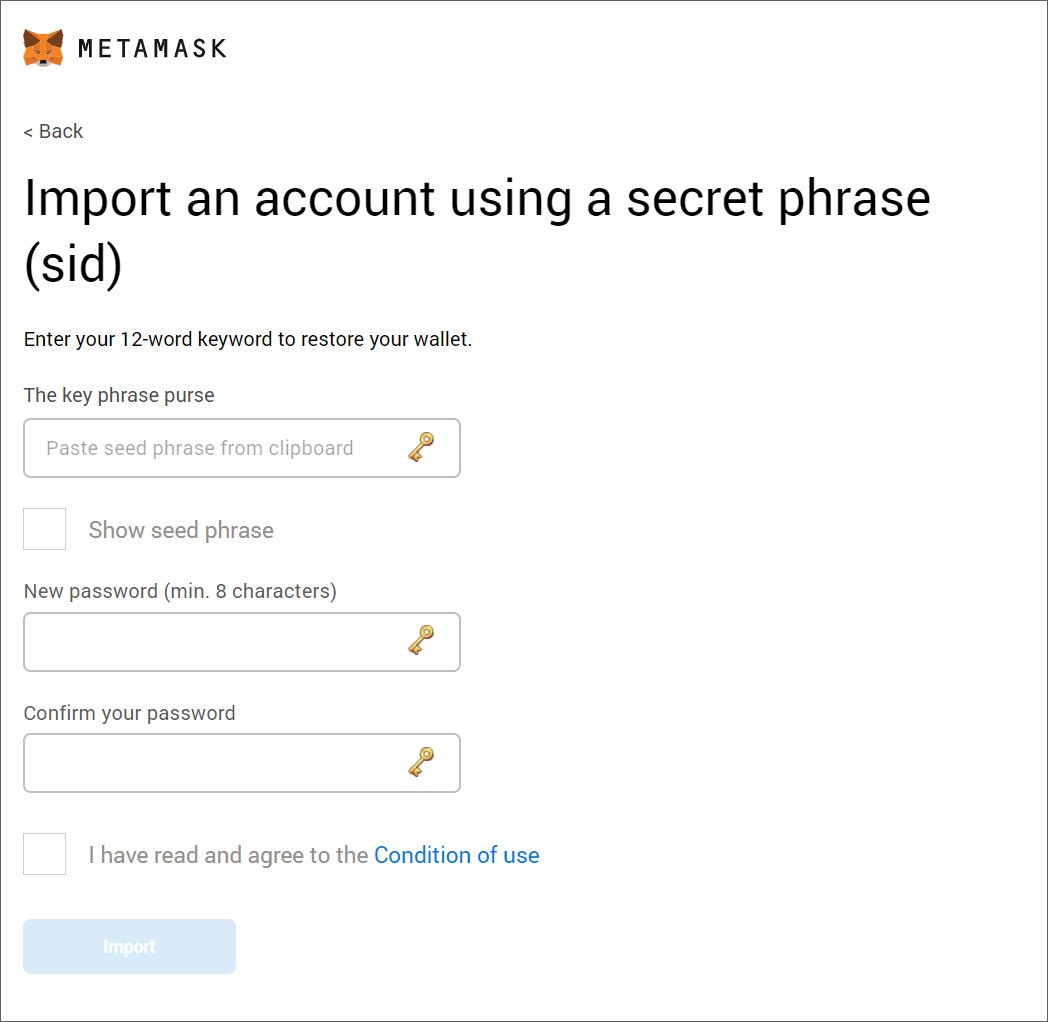The width and height of the screenshot is (1048, 1022).
Task: Click key icon in Confirm password field
Action: click(x=421, y=762)
